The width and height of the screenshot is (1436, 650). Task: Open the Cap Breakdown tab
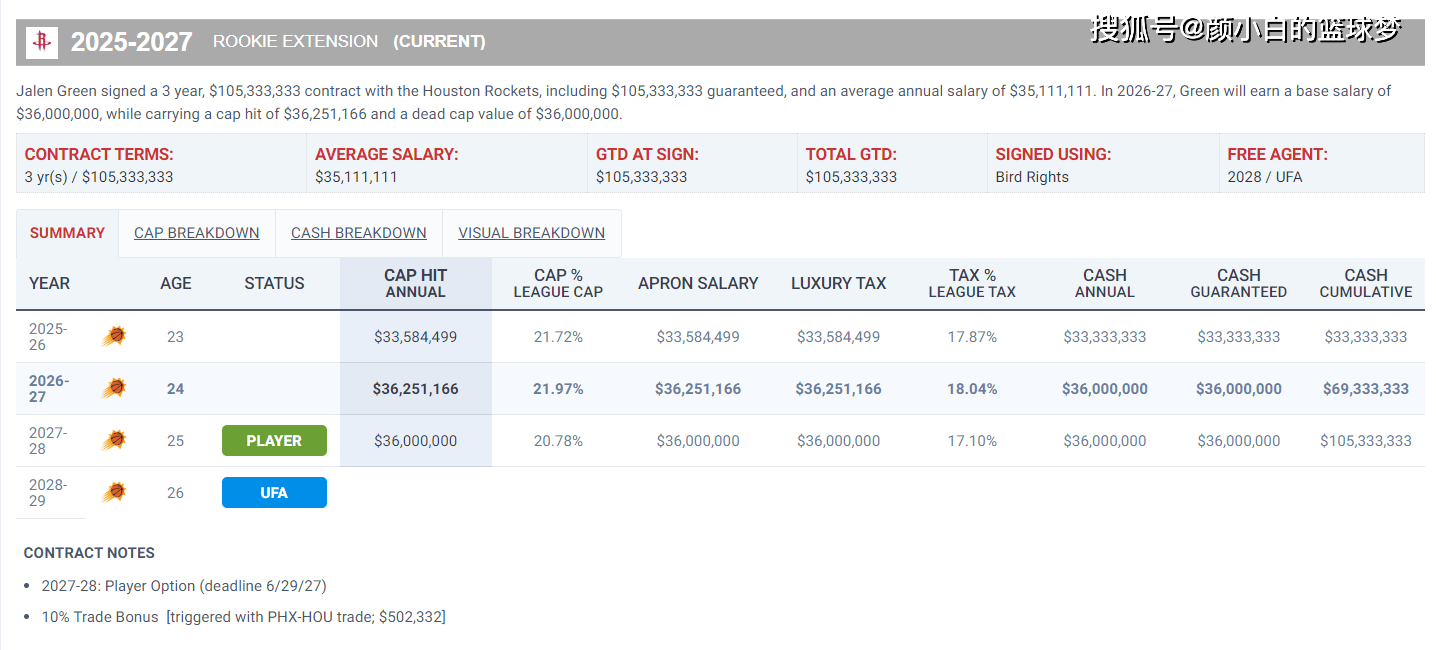[x=197, y=233]
